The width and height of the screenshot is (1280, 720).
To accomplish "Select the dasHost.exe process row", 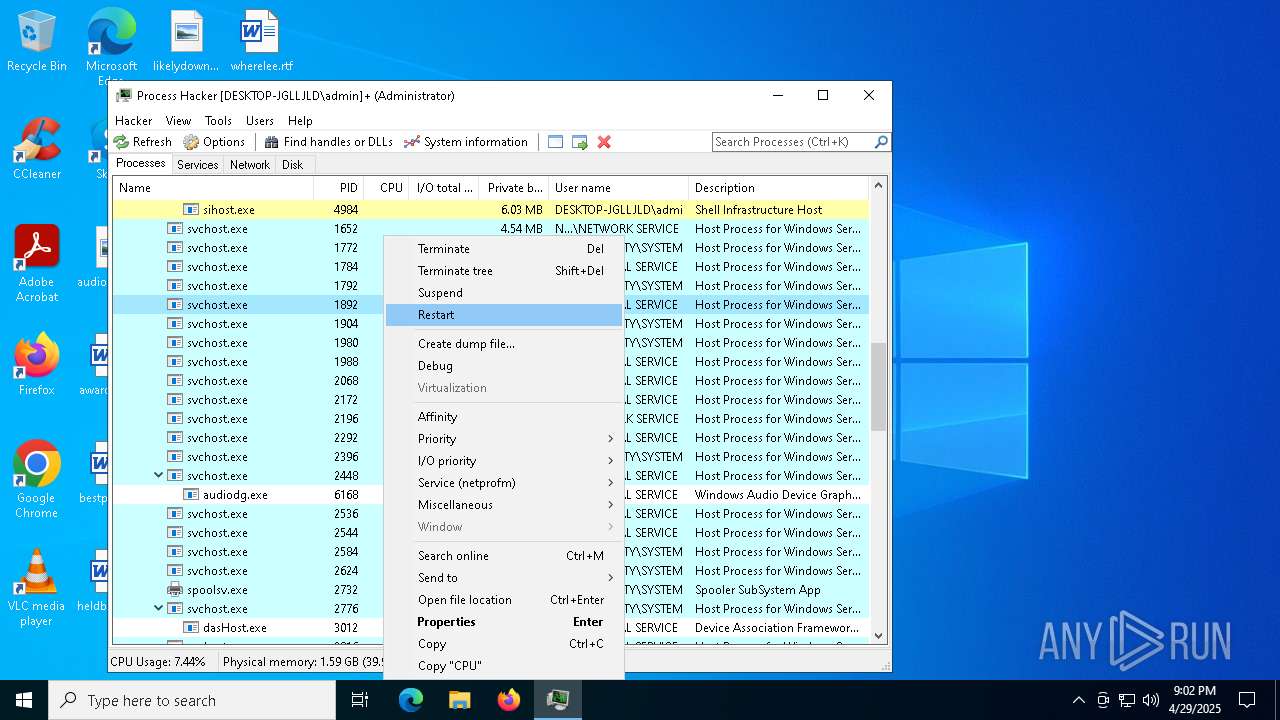I will [490, 628].
